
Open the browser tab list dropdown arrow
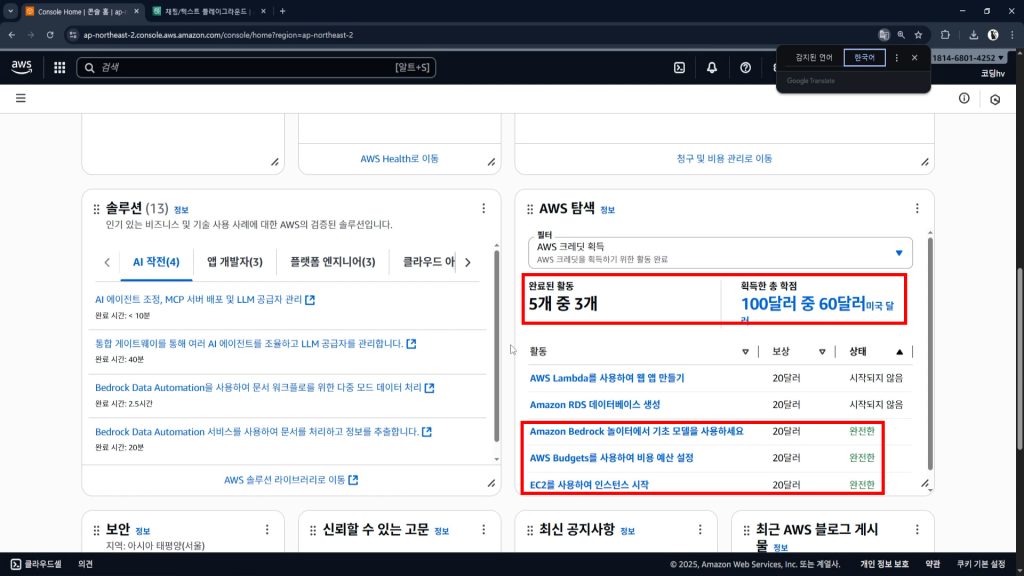(x=10, y=11)
